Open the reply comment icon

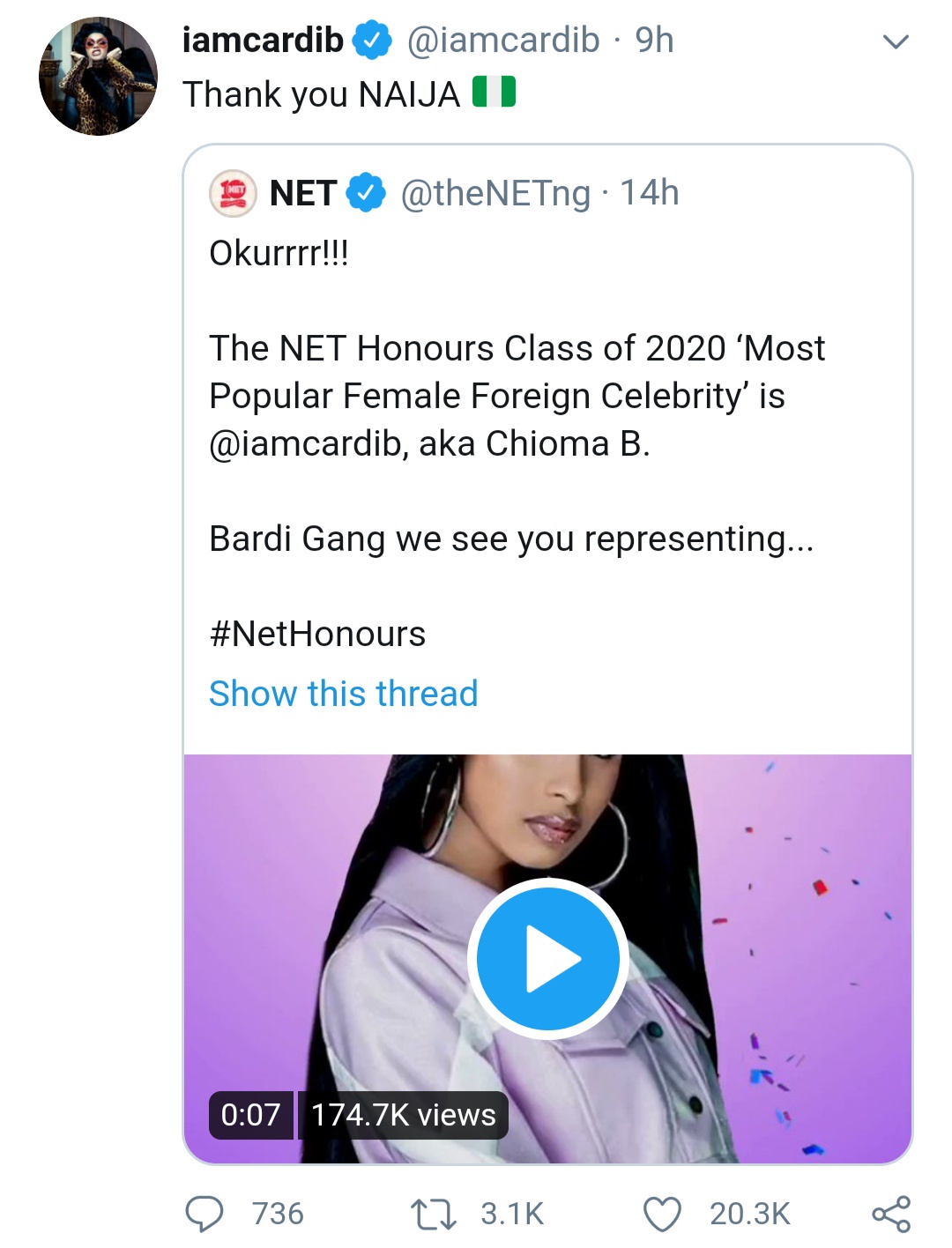pyautogui.click(x=205, y=1214)
